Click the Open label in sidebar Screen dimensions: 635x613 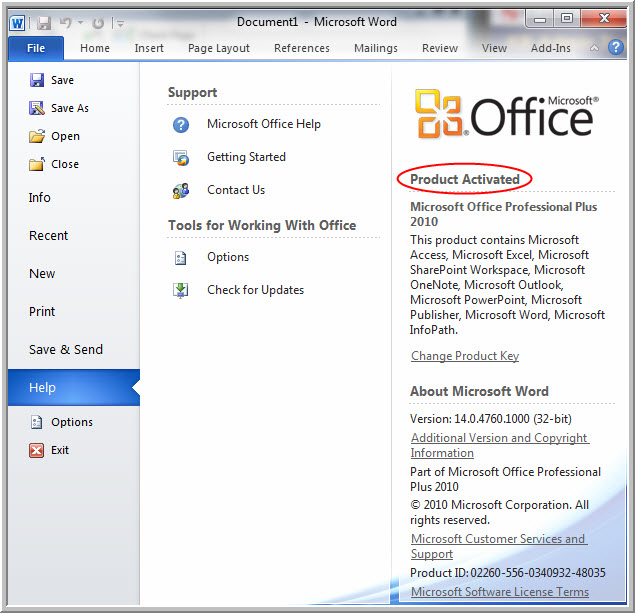pos(65,136)
